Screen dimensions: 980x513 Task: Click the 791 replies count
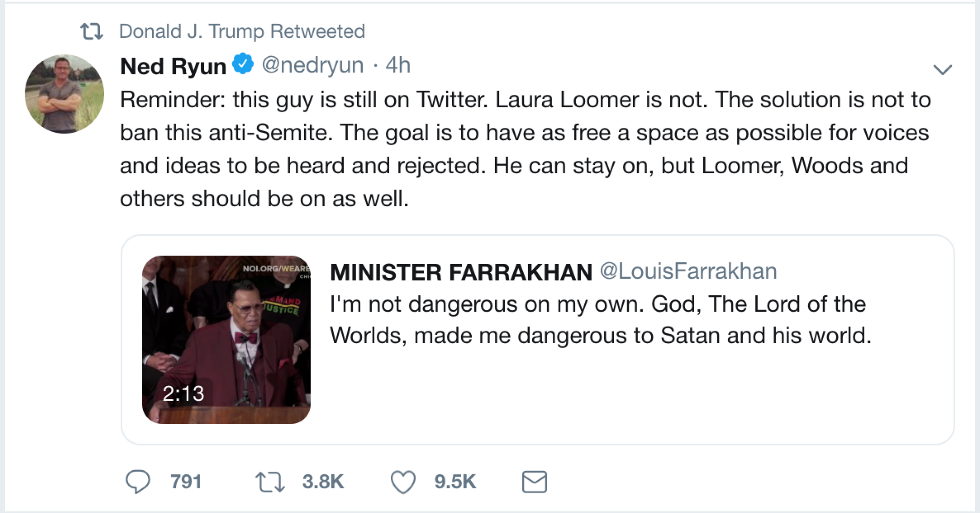[186, 482]
